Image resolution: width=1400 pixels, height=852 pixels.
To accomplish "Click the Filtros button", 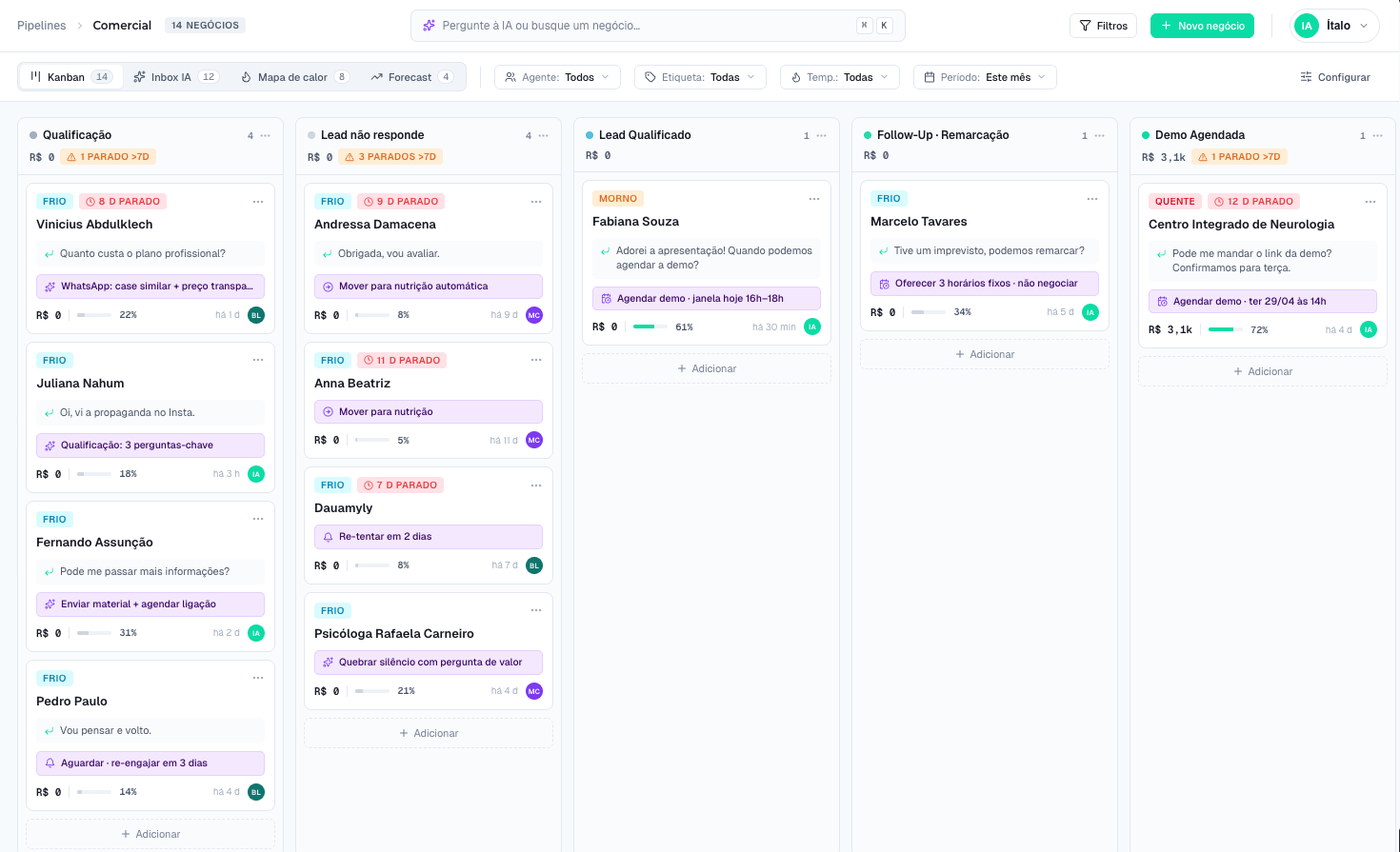I will (x=1103, y=26).
